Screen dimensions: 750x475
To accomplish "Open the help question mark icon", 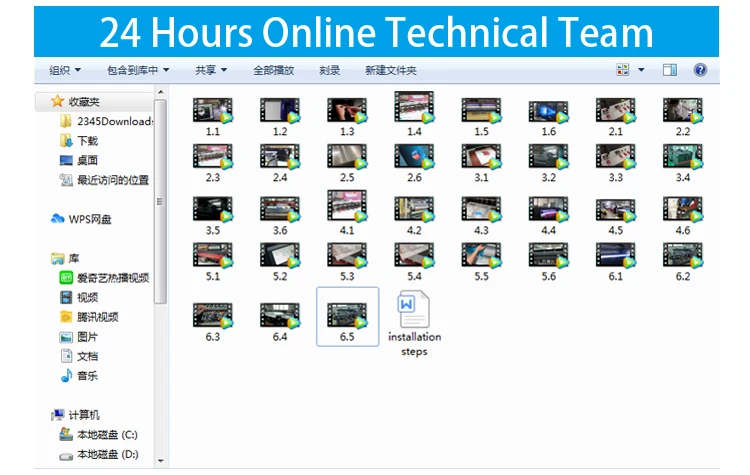I will tap(700, 70).
